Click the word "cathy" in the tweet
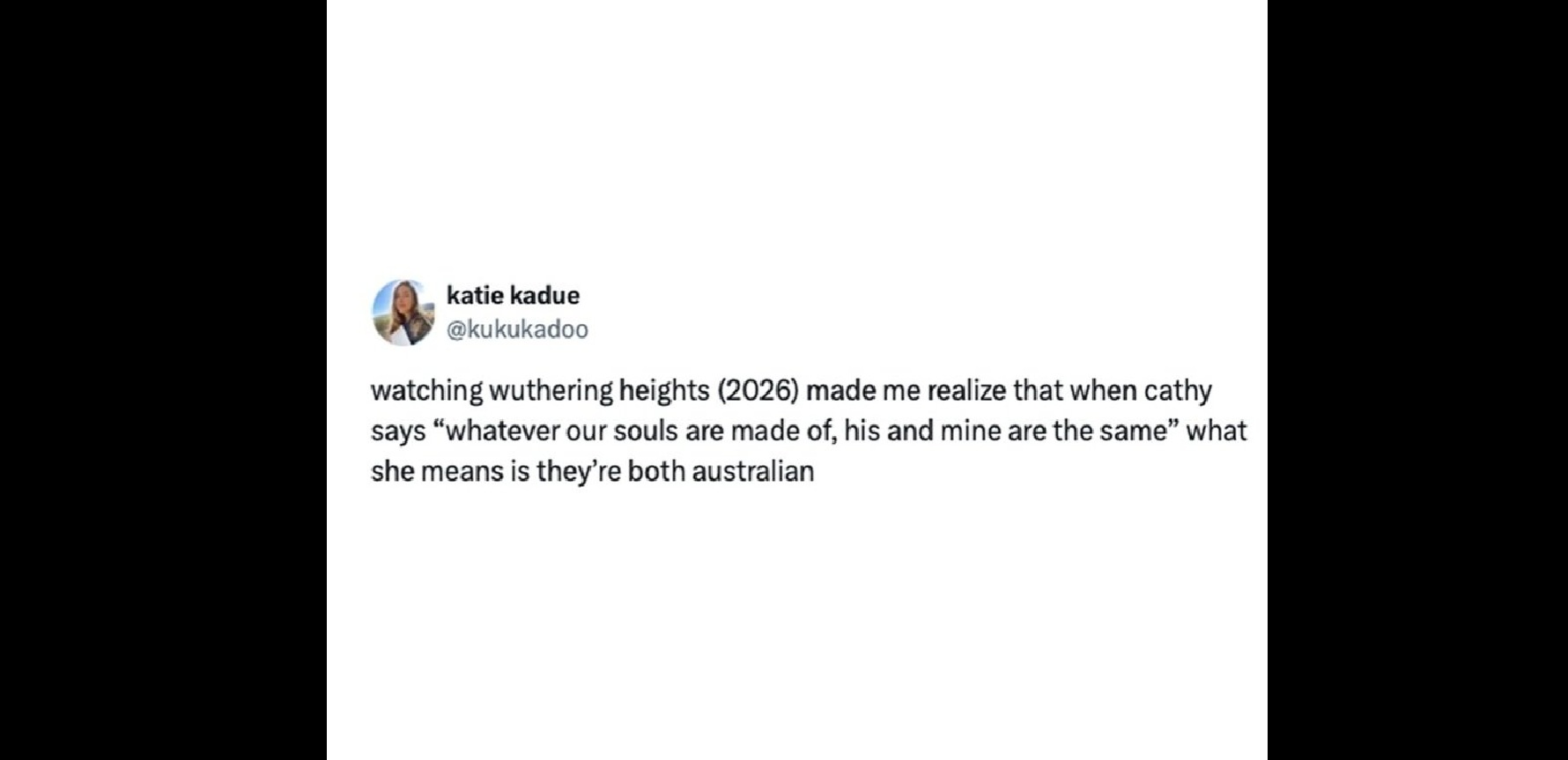Viewport: 1568px width, 760px height. 1178,390
